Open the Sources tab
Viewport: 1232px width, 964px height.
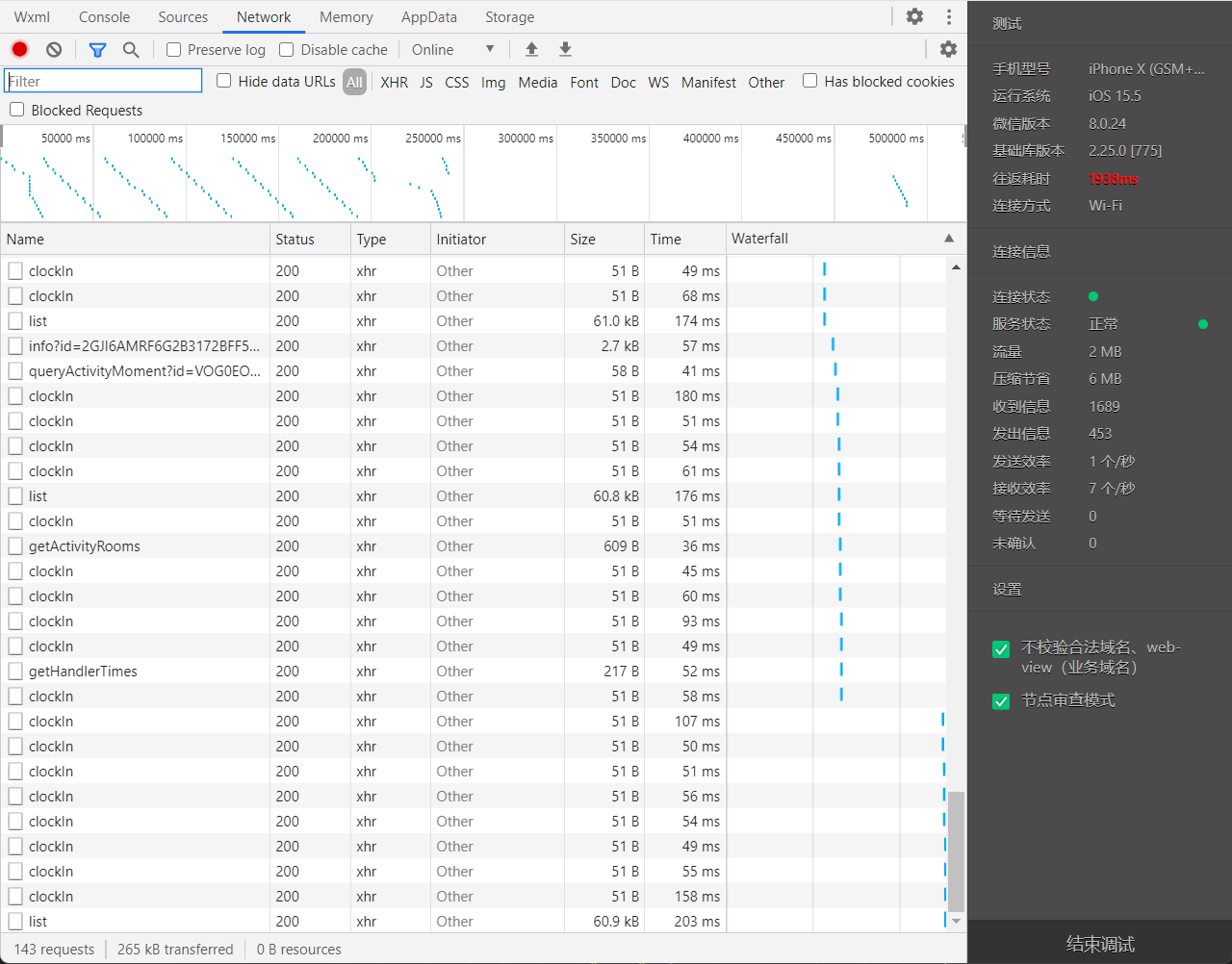(183, 17)
